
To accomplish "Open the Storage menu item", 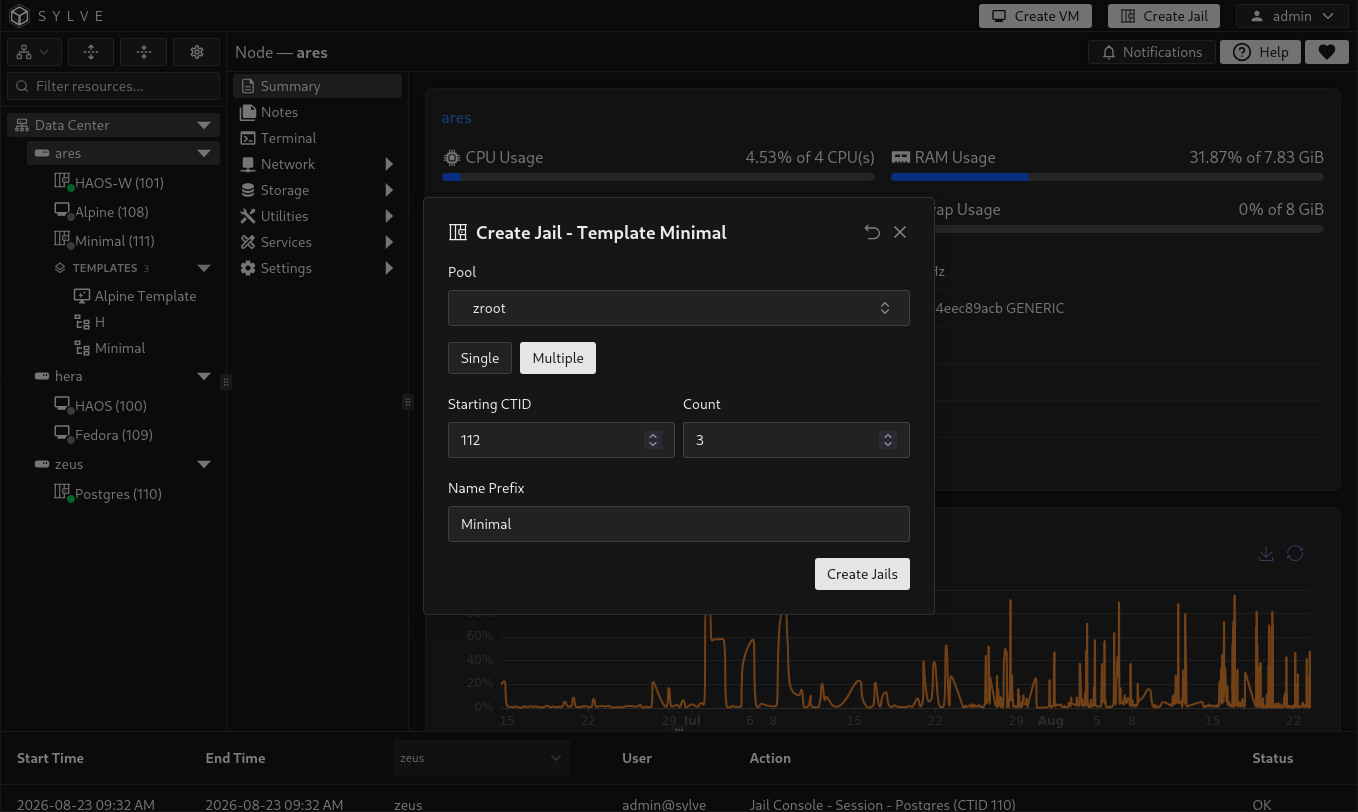I will 318,190.
